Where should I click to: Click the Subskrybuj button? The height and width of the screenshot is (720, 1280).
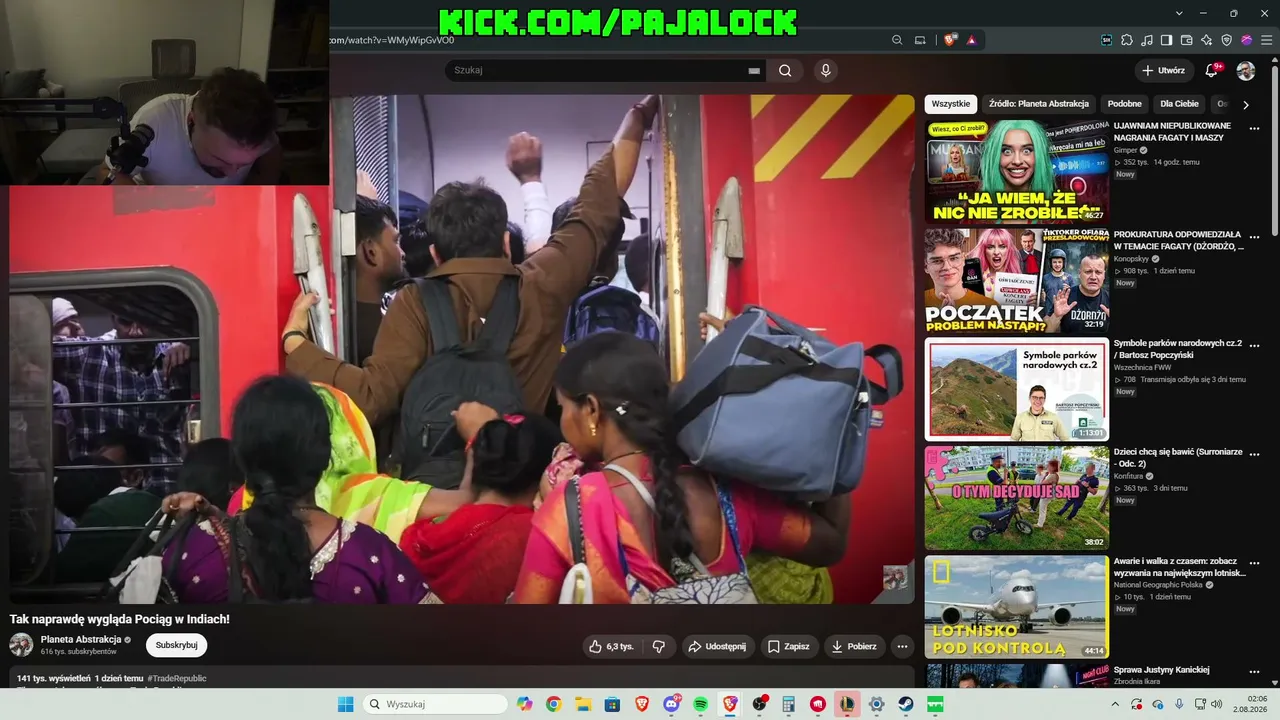click(177, 645)
